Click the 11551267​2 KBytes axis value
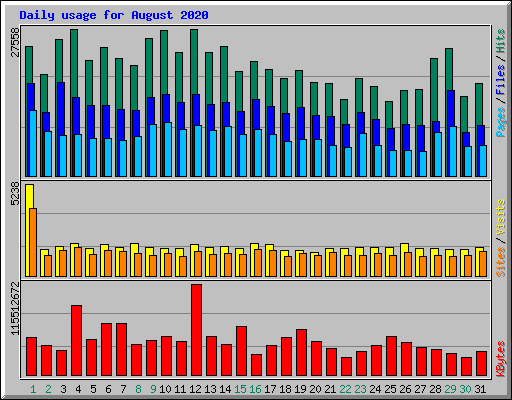This screenshot has width=512, height=400. pyautogui.click(x=15, y=308)
